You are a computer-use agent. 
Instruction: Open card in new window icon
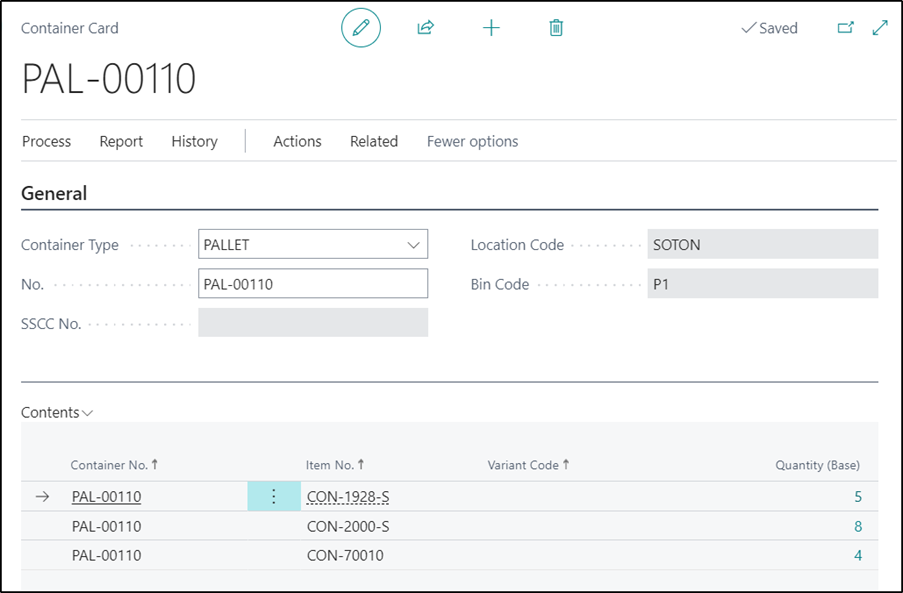(x=845, y=28)
